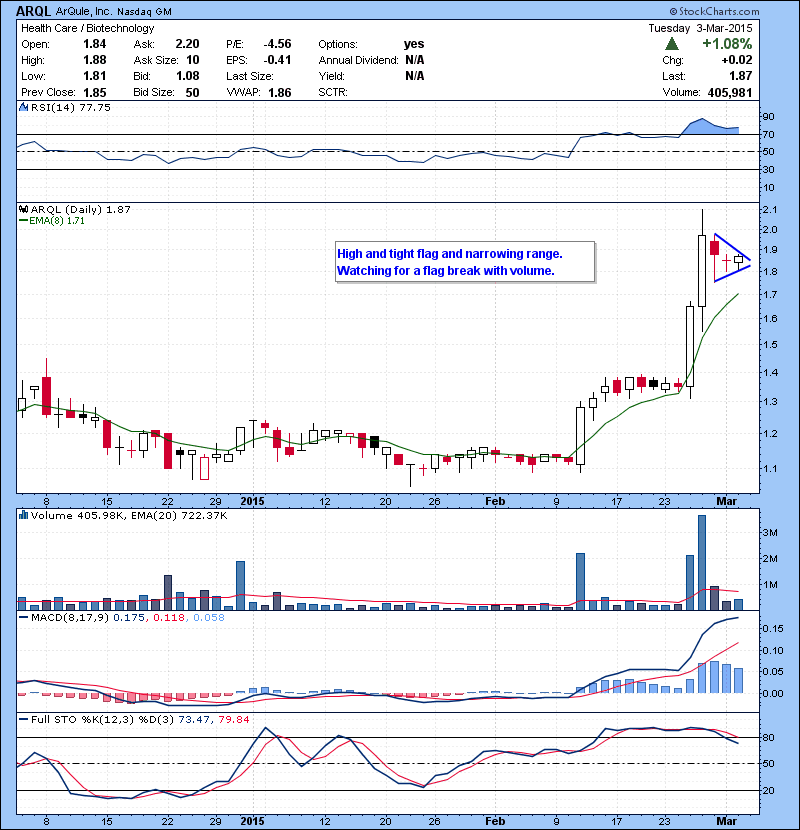Click the 0.15 level on MACD axis
Image resolution: width=800 pixels, height=830 pixels.
772,628
